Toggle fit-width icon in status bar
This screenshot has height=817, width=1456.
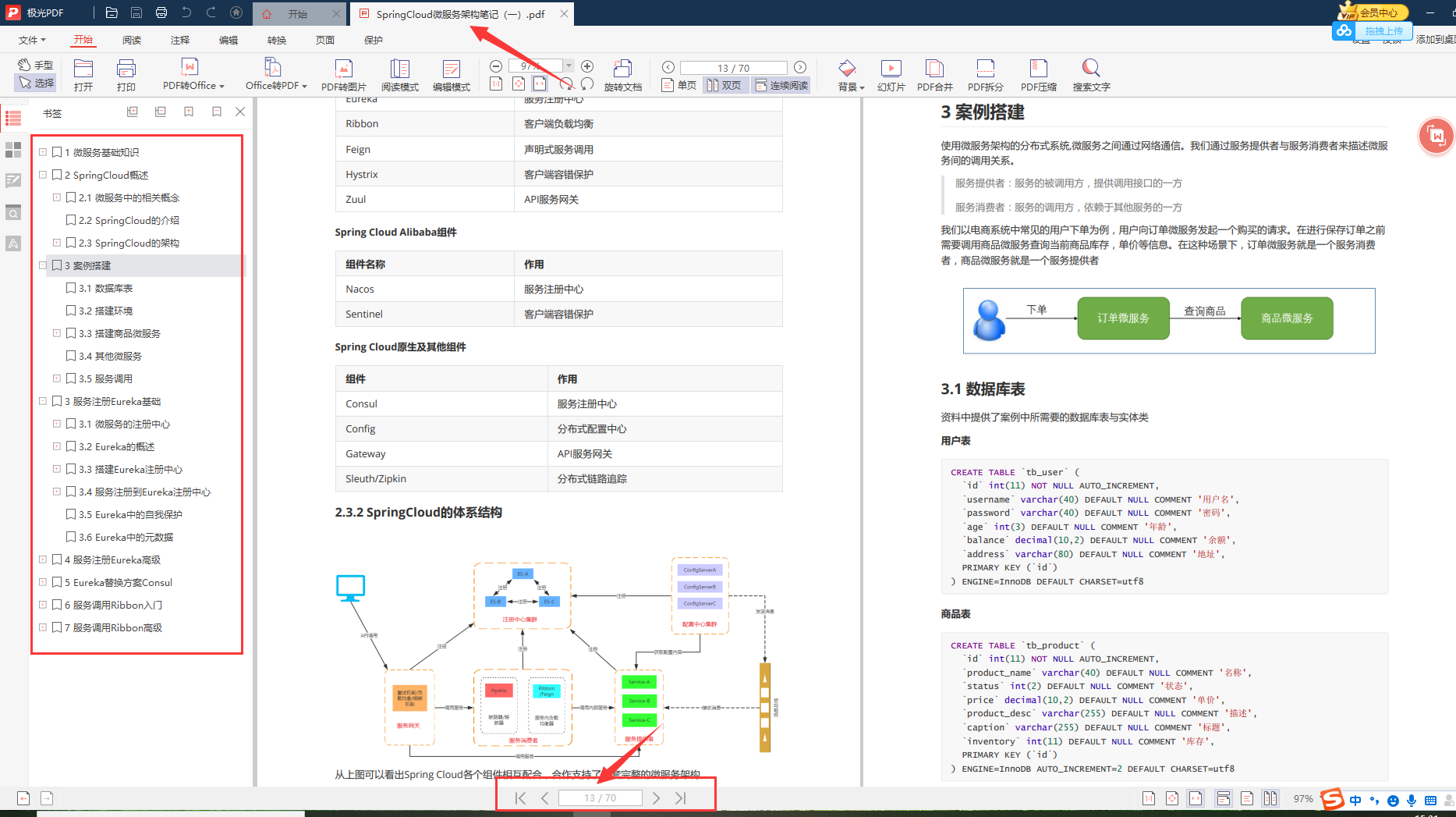click(1196, 797)
